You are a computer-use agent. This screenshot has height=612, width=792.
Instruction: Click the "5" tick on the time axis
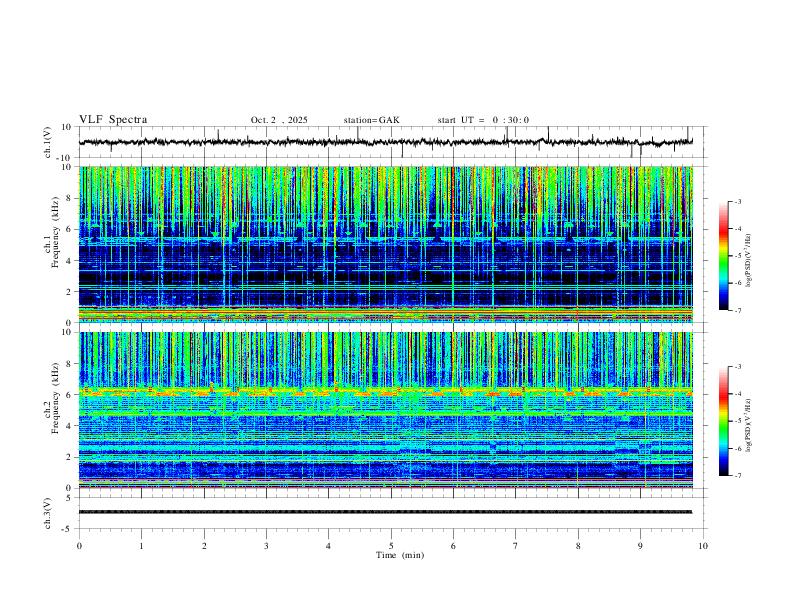click(x=391, y=546)
